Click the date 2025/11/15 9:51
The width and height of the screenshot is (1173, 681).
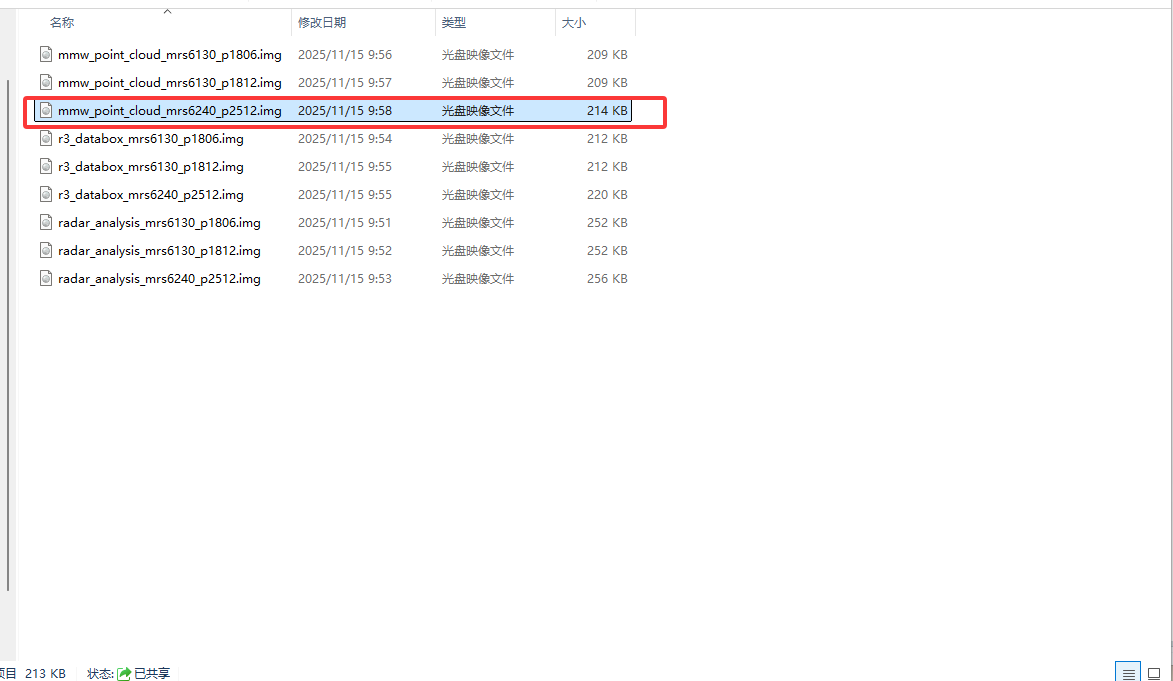tap(345, 222)
